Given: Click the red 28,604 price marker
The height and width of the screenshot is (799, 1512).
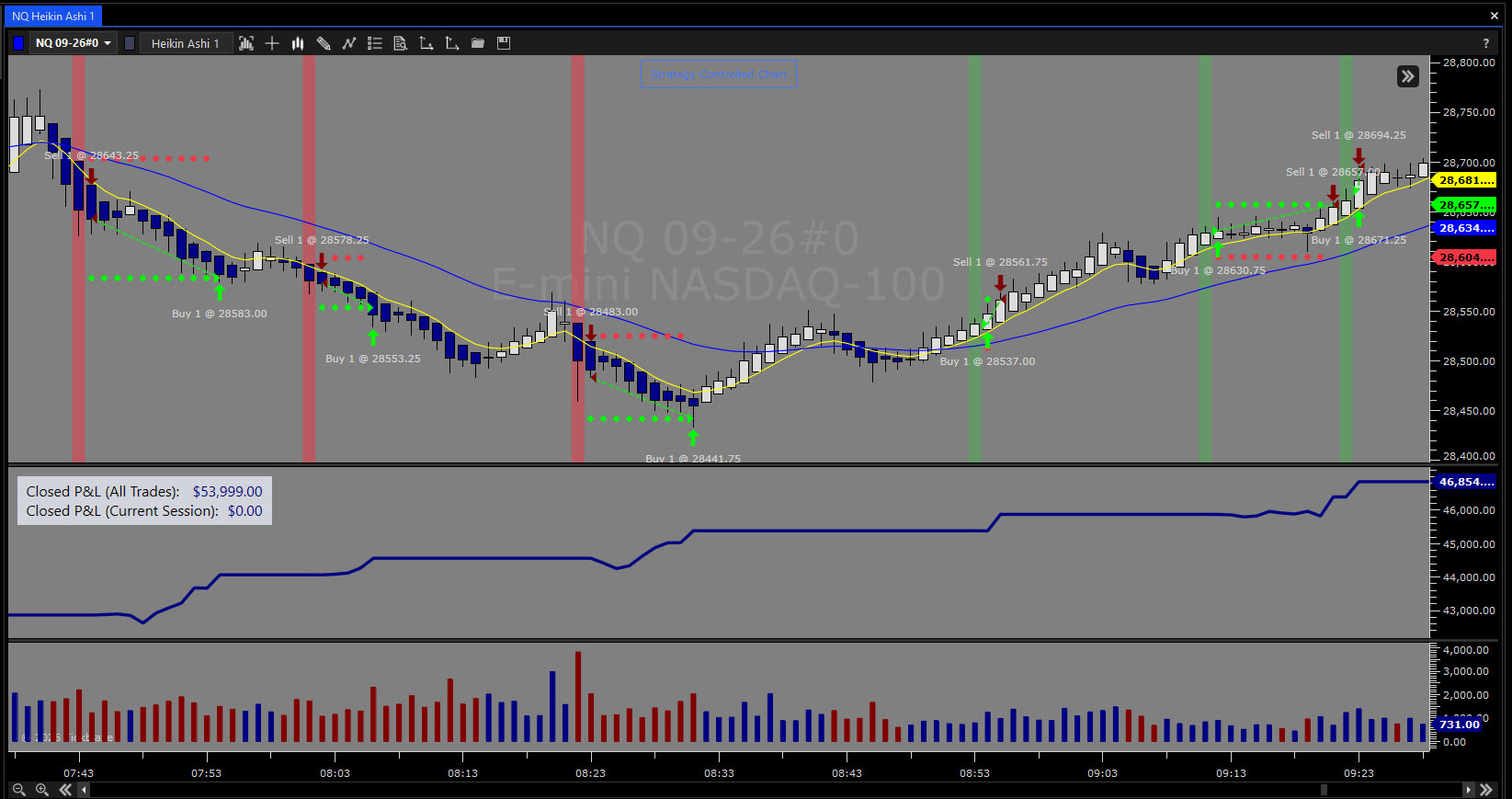Looking at the screenshot, I should click(x=1465, y=257).
